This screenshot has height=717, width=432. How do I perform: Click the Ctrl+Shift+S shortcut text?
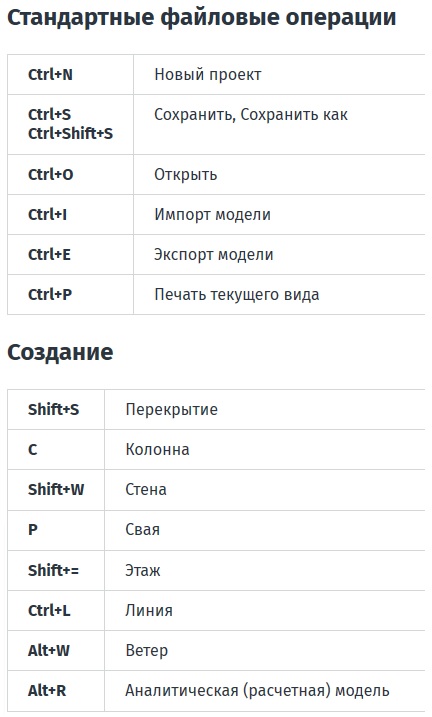[x=70, y=134]
